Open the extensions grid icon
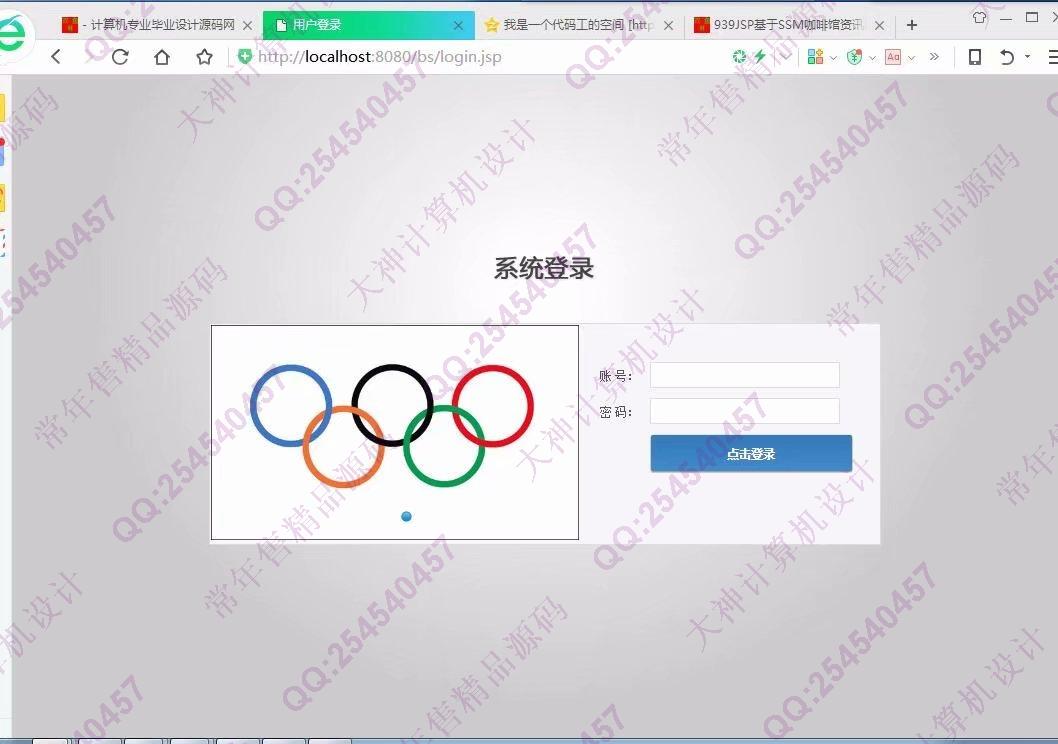The image size is (1058, 744). 815,57
